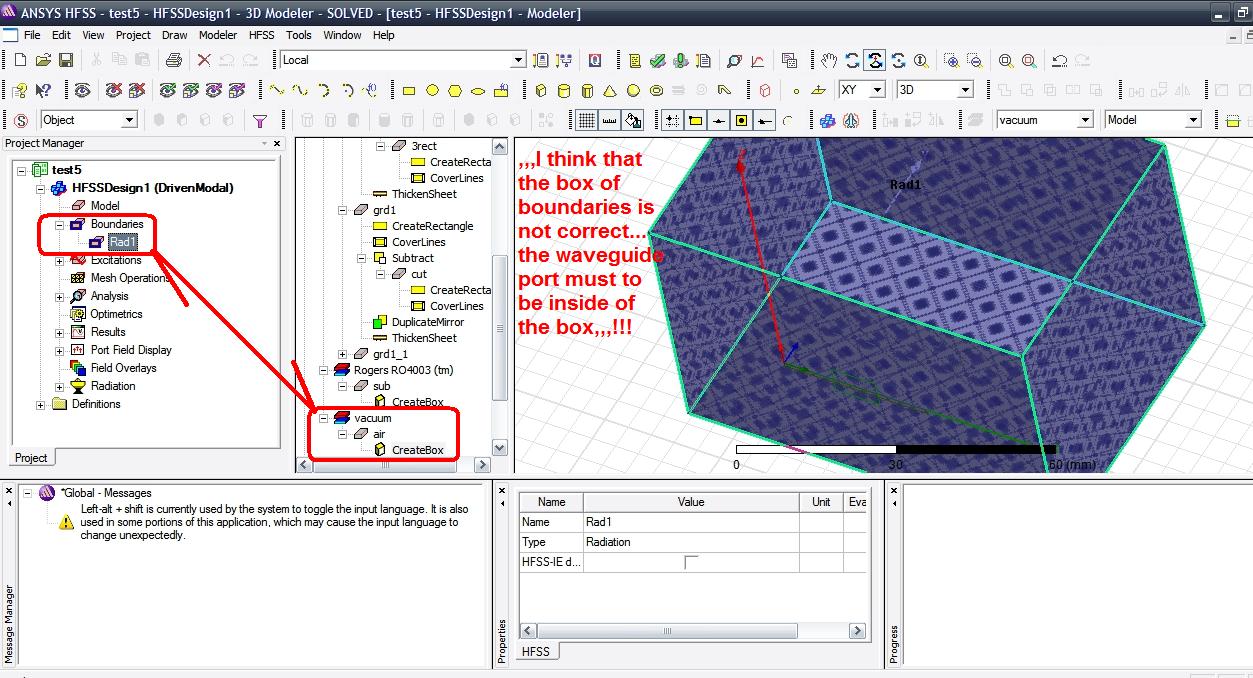This screenshot has height=678, width=1253.
Task: Click down arrow of the history tree scrollbar
Action: coord(500,448)
